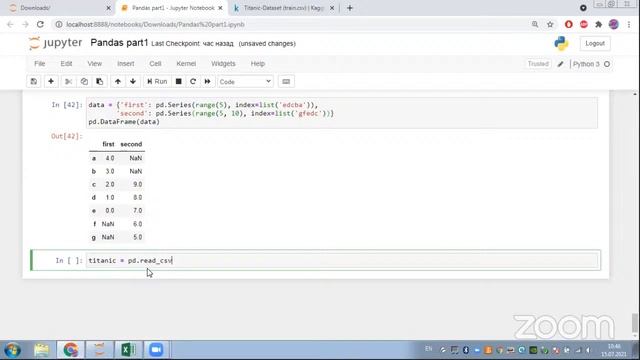Click the Last Checkpoint status text
The image size is (640, 360).
pos(192,44)
